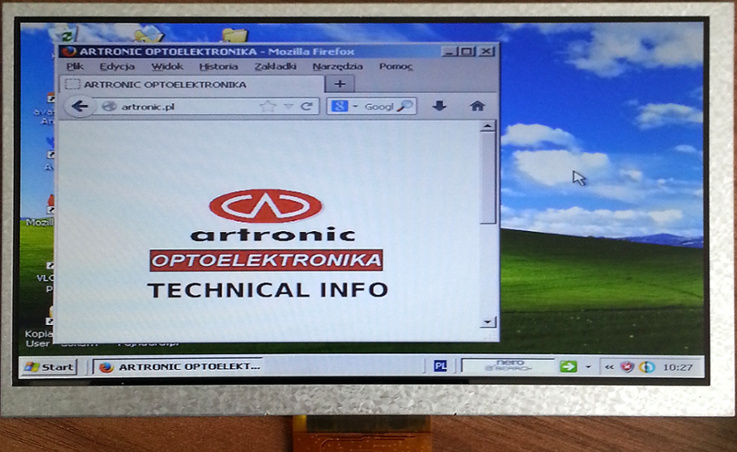
Task: Click the blue round tray icon
Action: point(647,366)
